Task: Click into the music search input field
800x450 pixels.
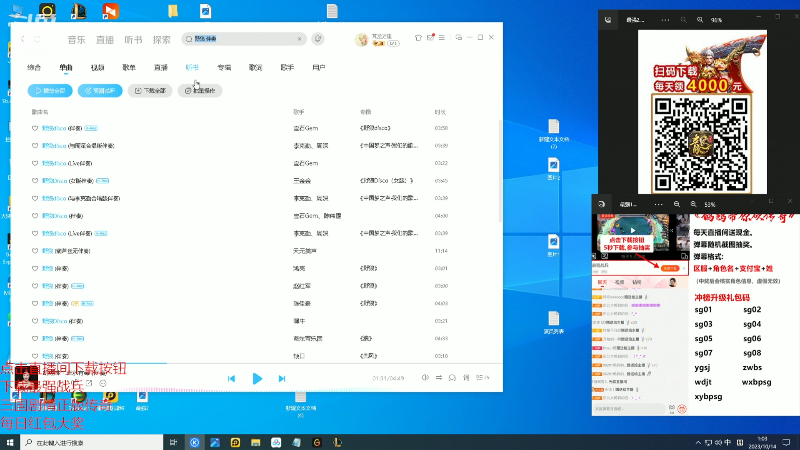Action: (244, 39)
